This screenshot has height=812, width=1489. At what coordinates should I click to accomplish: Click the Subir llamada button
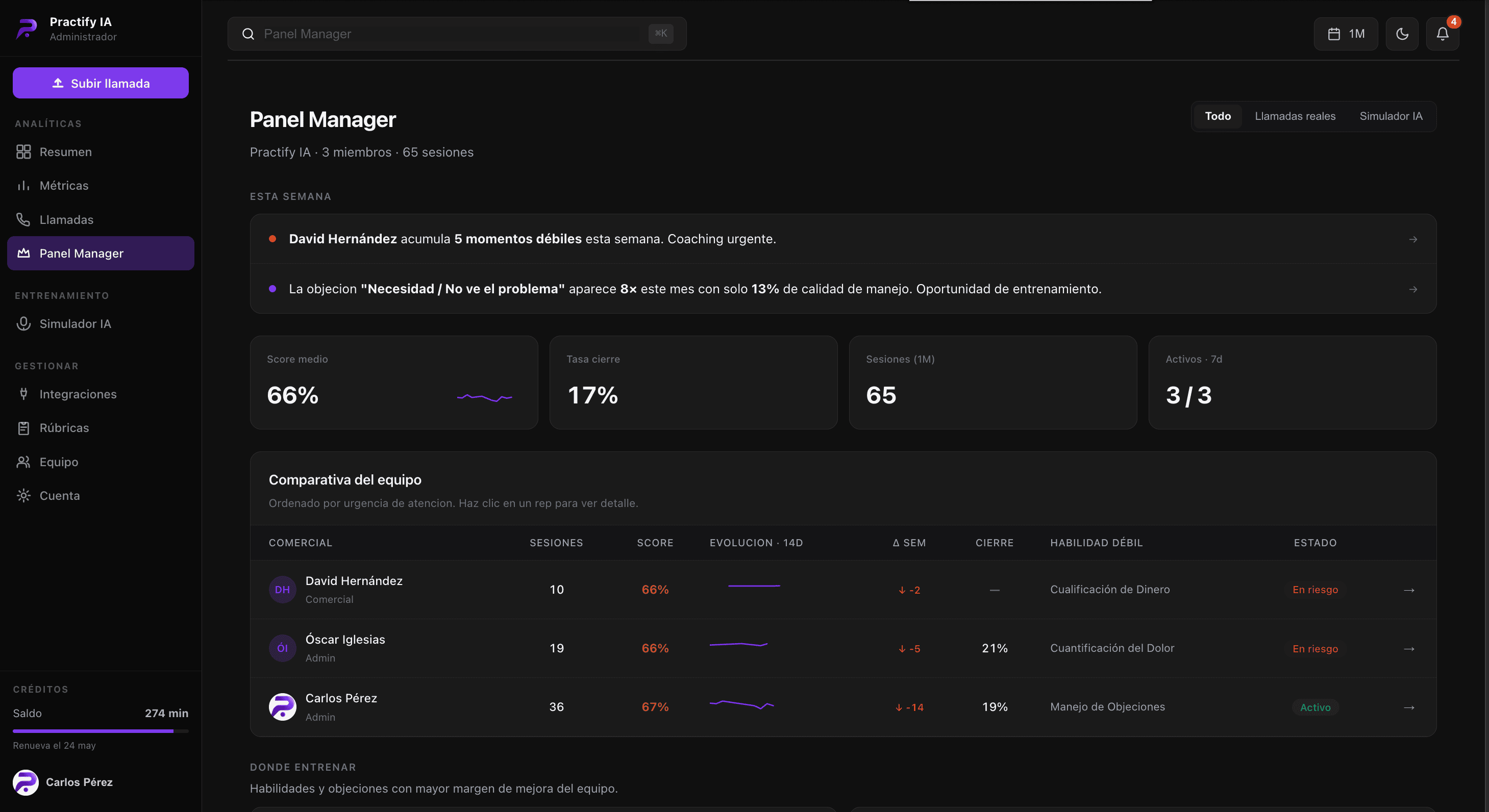point(101,83)
